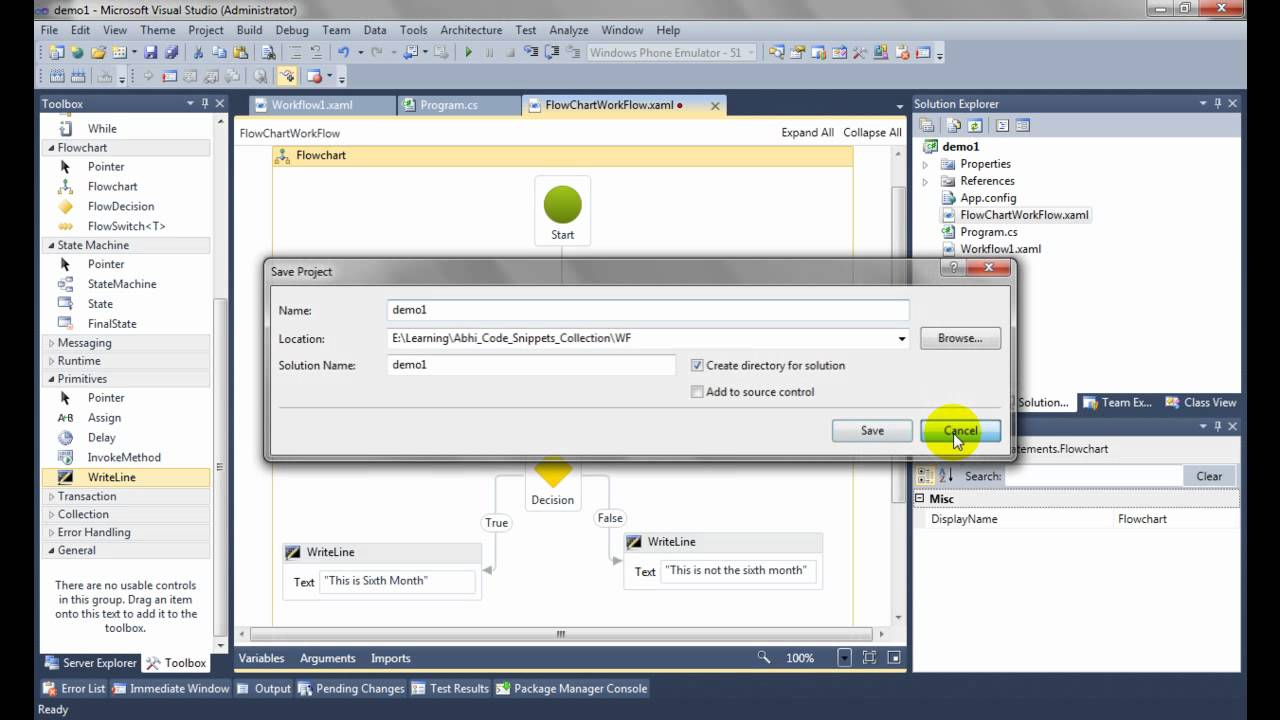Expand the References node in Solution Explorer
This screenshot has width=1280, height=720.
pyautogui.click(x=925, y=181)
